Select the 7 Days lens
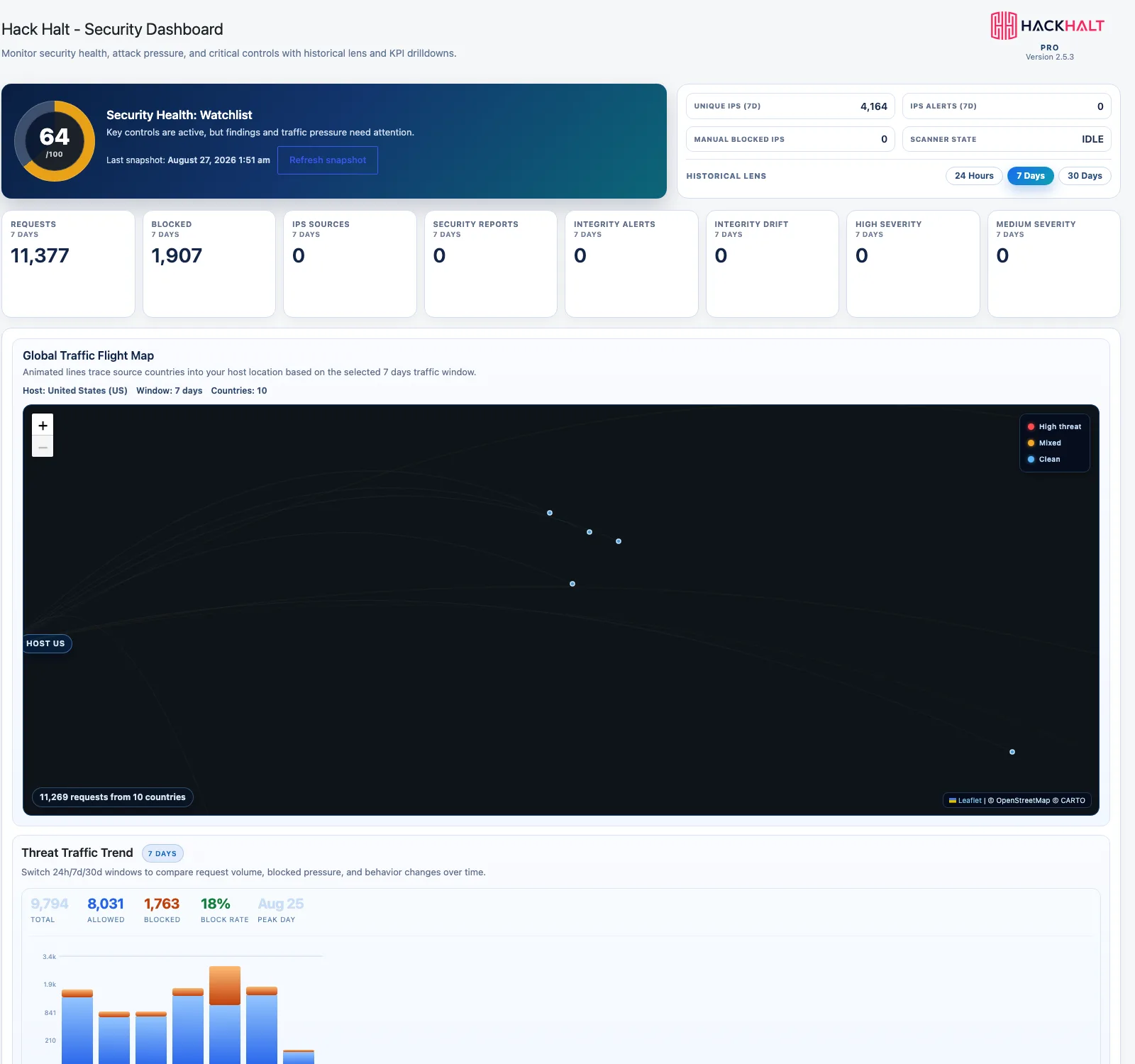This screenshot has height=1064, width=1135. click(x=1031, y=176)
